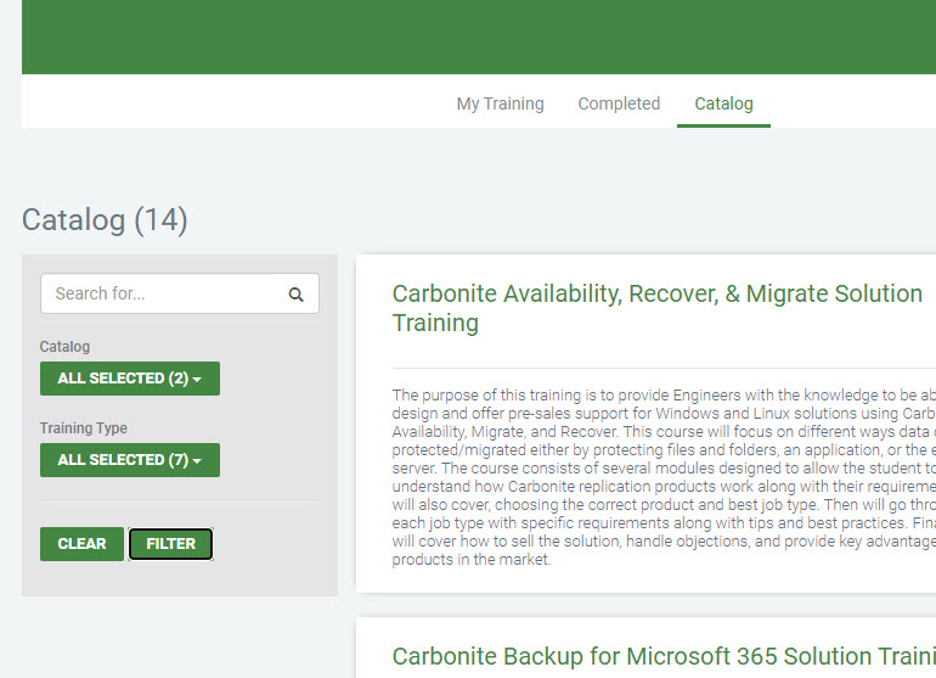Open Carbonite Backup for Microsoft 365 course
This screenshot has height=678, width=936.
[664, 656]
